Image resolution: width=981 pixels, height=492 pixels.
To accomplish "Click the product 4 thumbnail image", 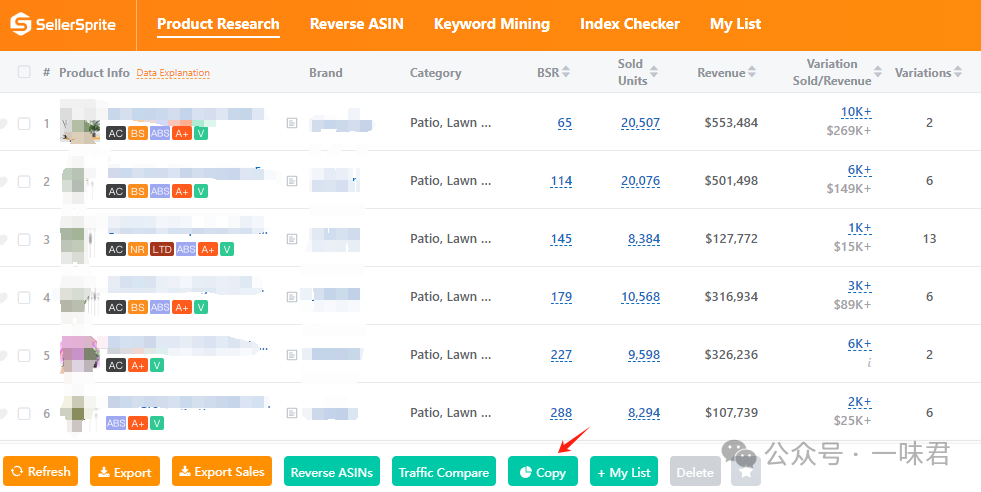I will (x=78, y=297).
